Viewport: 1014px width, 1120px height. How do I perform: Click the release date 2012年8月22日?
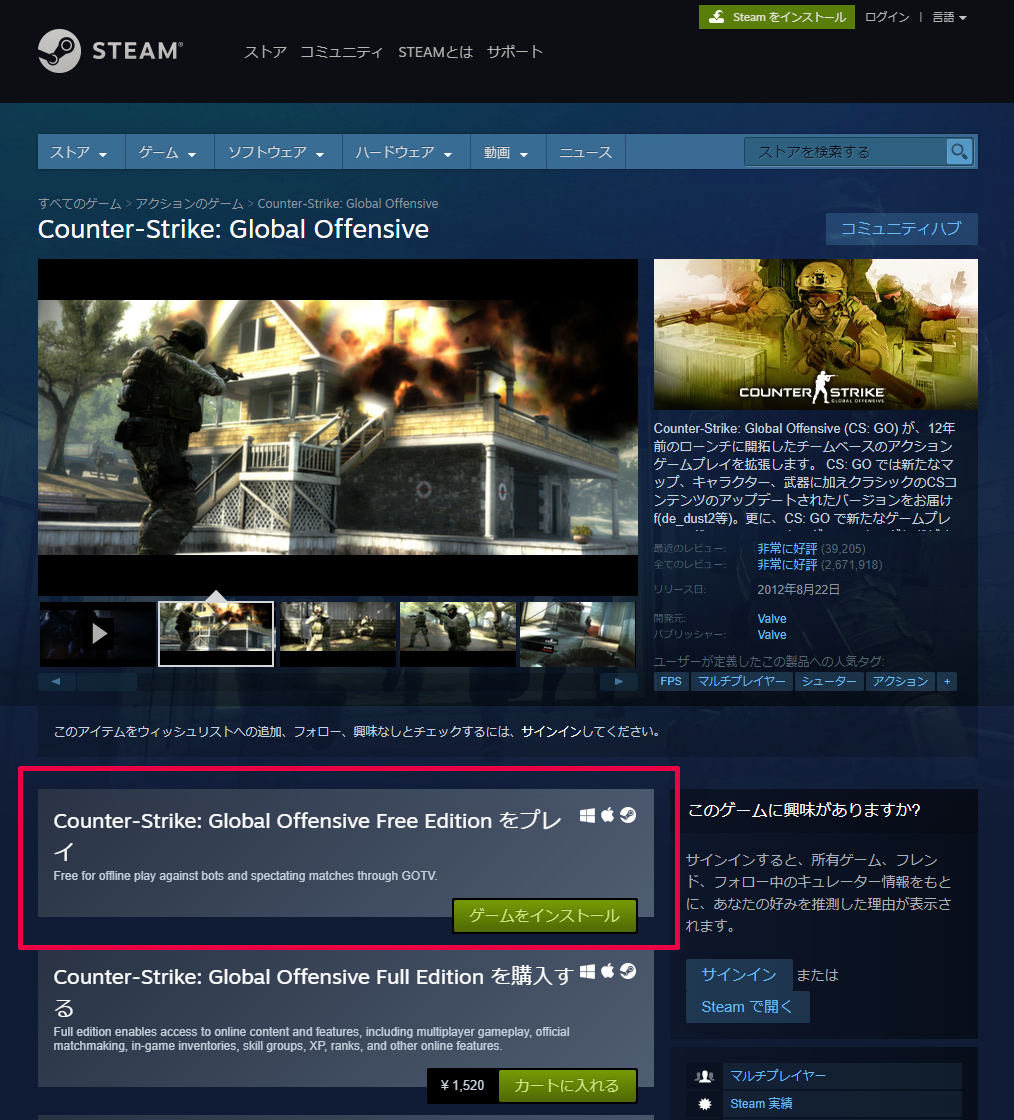click(798, 589)
